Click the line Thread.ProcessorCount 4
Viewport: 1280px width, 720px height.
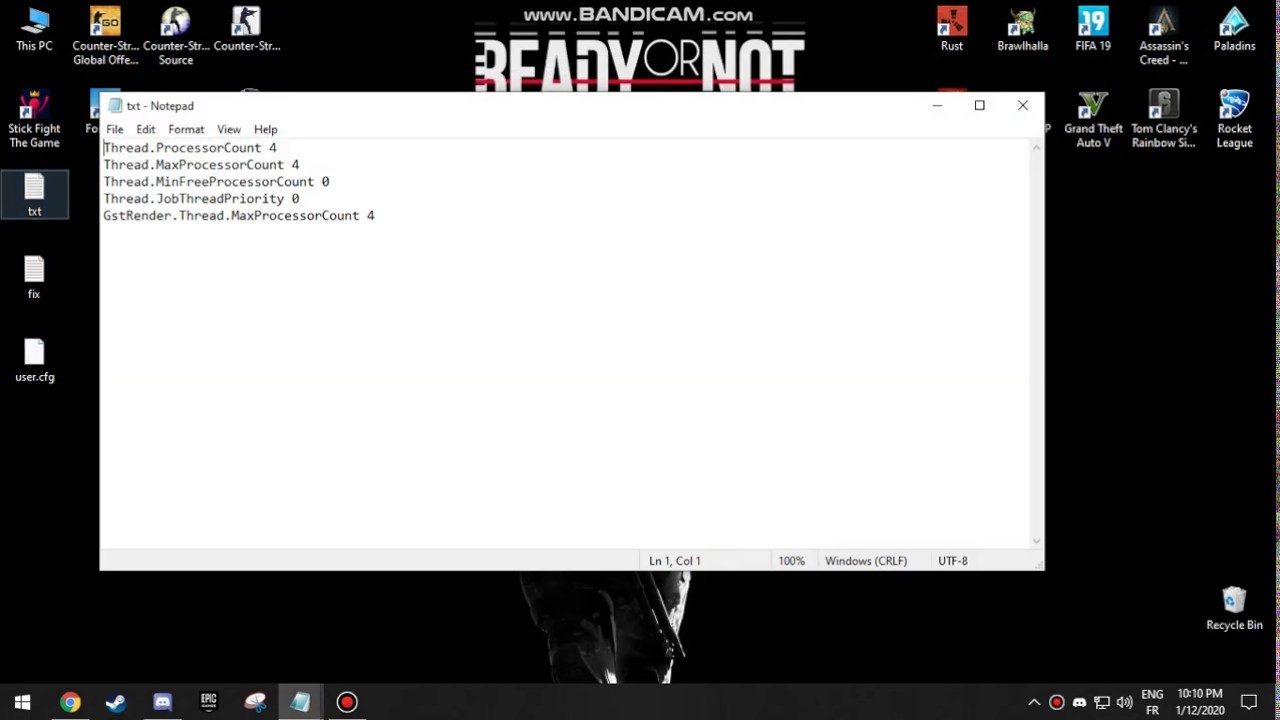190,148
